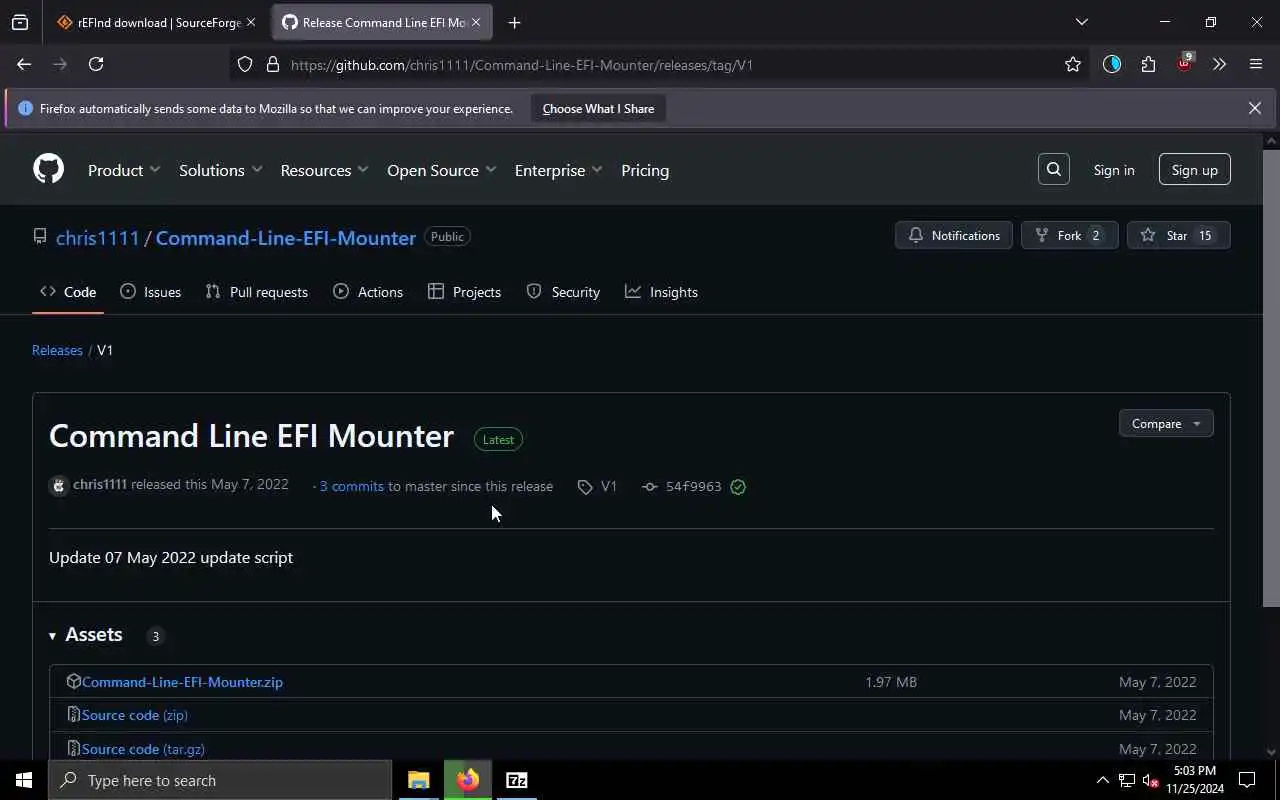The image size is (1280, 800).
Task: Open the Firefox extensions puzzle icon
Action: [1148, 64]
